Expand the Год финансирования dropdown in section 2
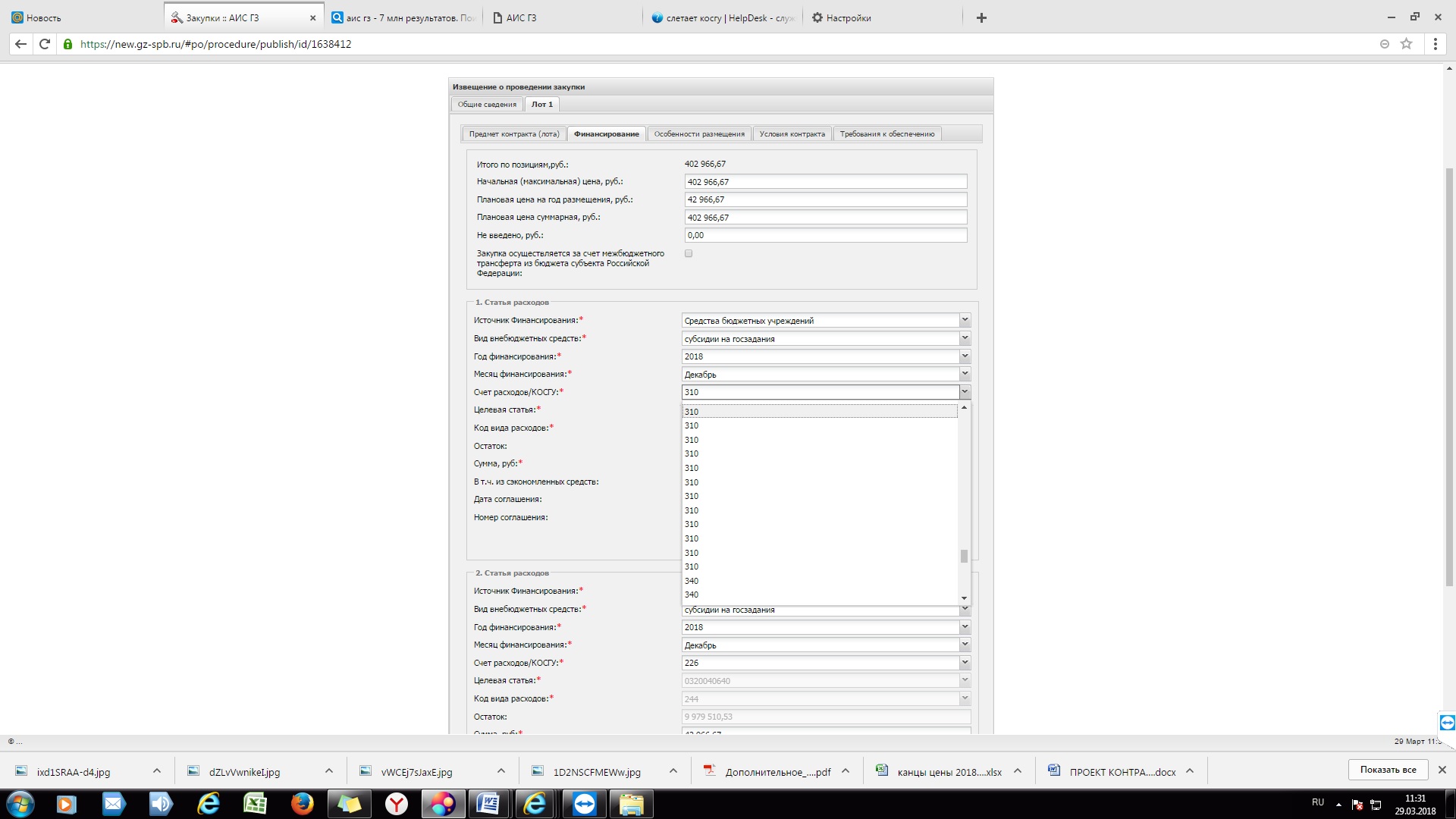This screenshot has width=1456, height=819. coord(965,627)
